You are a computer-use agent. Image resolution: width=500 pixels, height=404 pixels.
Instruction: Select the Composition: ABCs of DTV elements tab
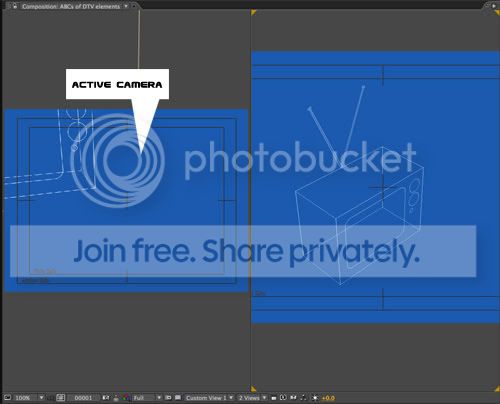(x=71, y=6)
